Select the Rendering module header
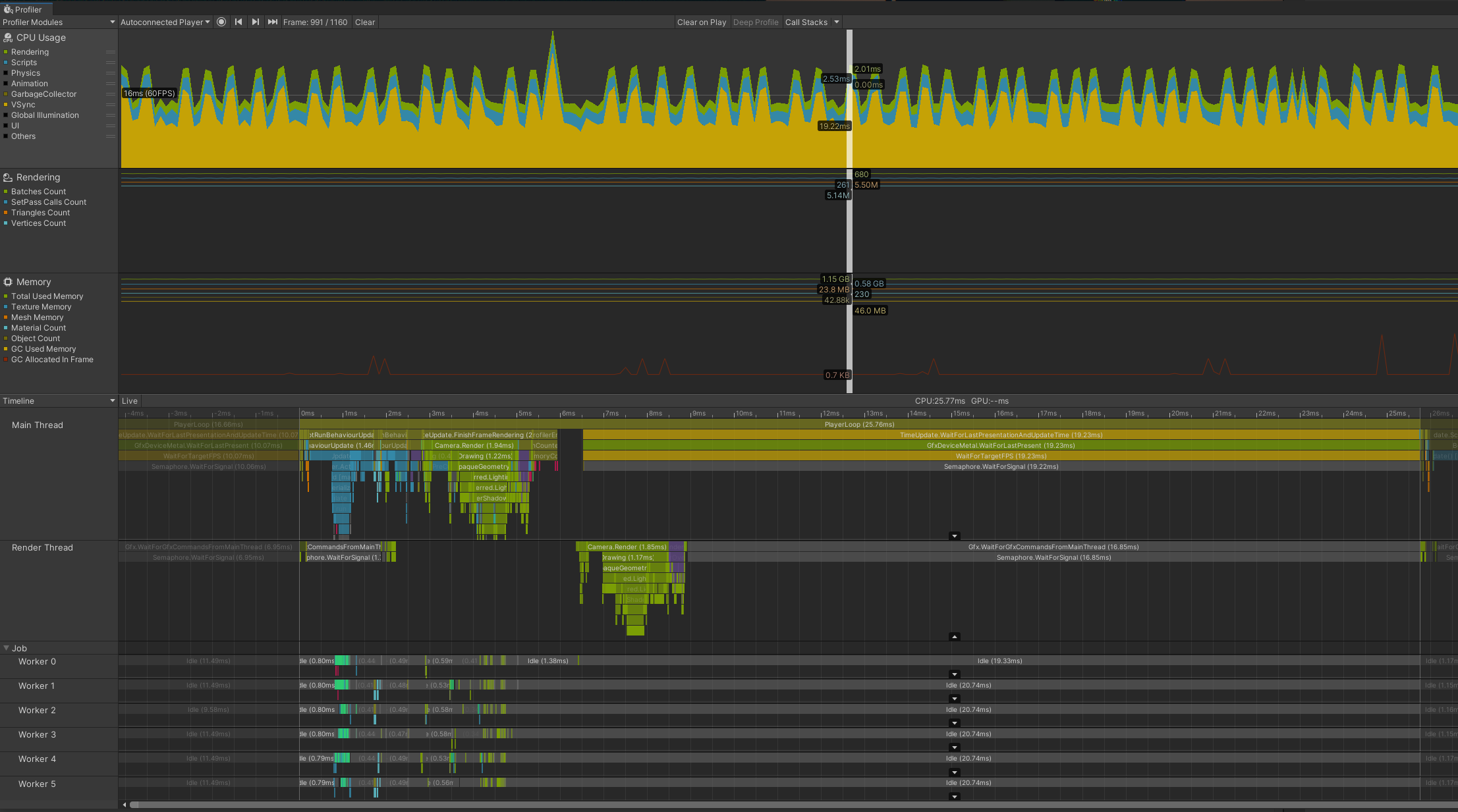 (x=38, y=177)
